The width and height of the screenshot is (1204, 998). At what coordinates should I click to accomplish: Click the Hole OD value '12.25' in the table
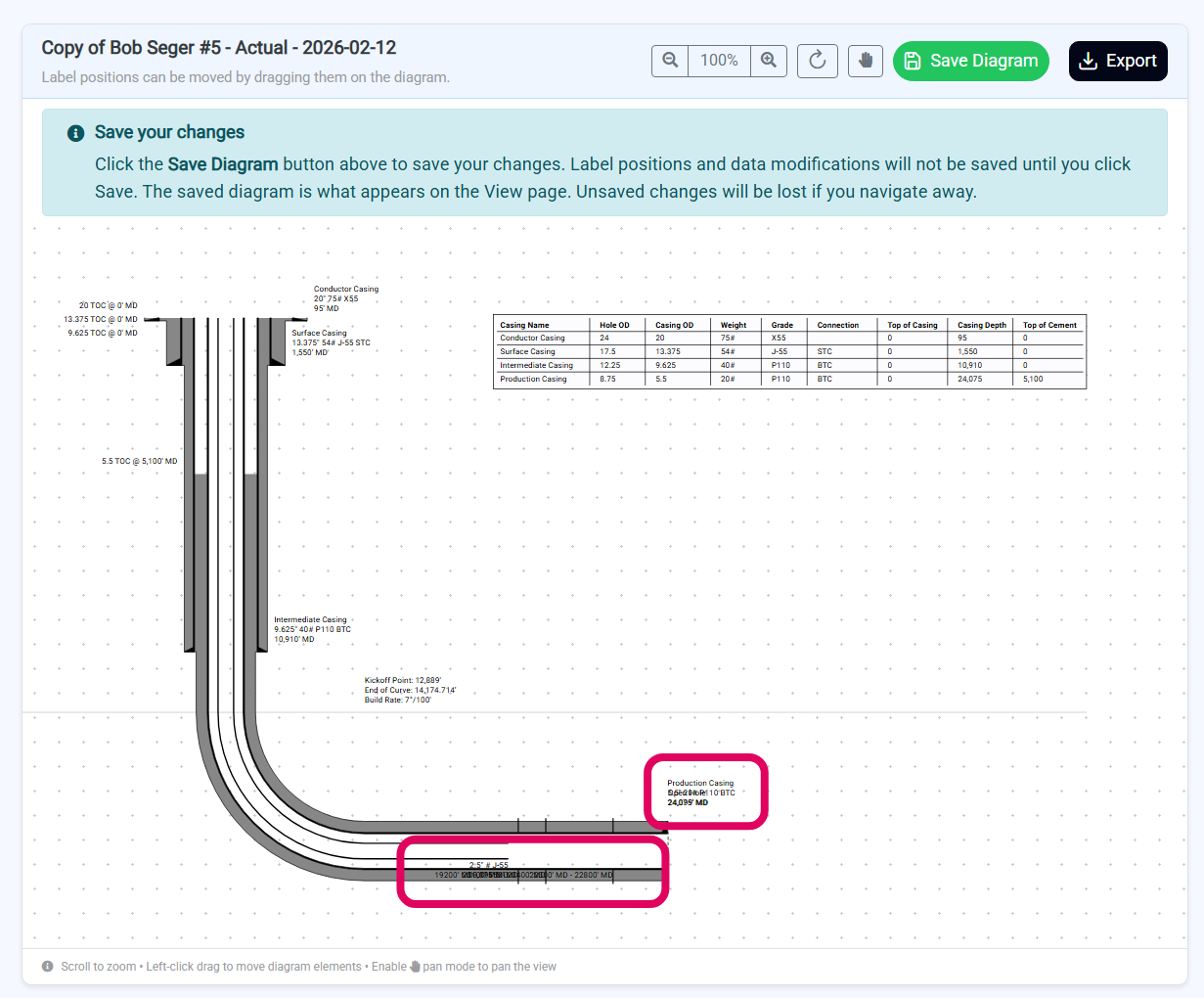(x=609, y=365)
